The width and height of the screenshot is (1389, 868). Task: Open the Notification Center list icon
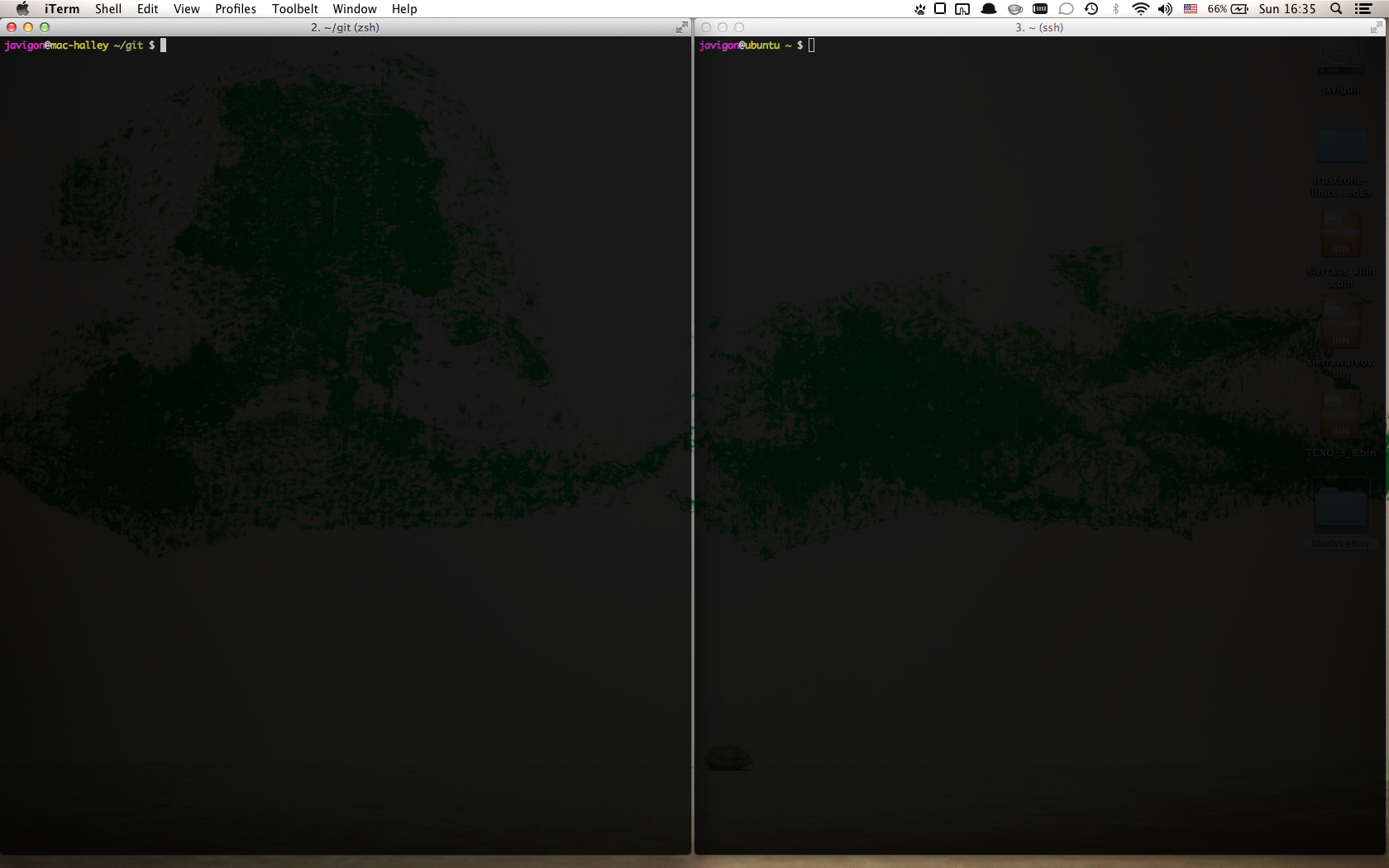tap(1363, 9)
